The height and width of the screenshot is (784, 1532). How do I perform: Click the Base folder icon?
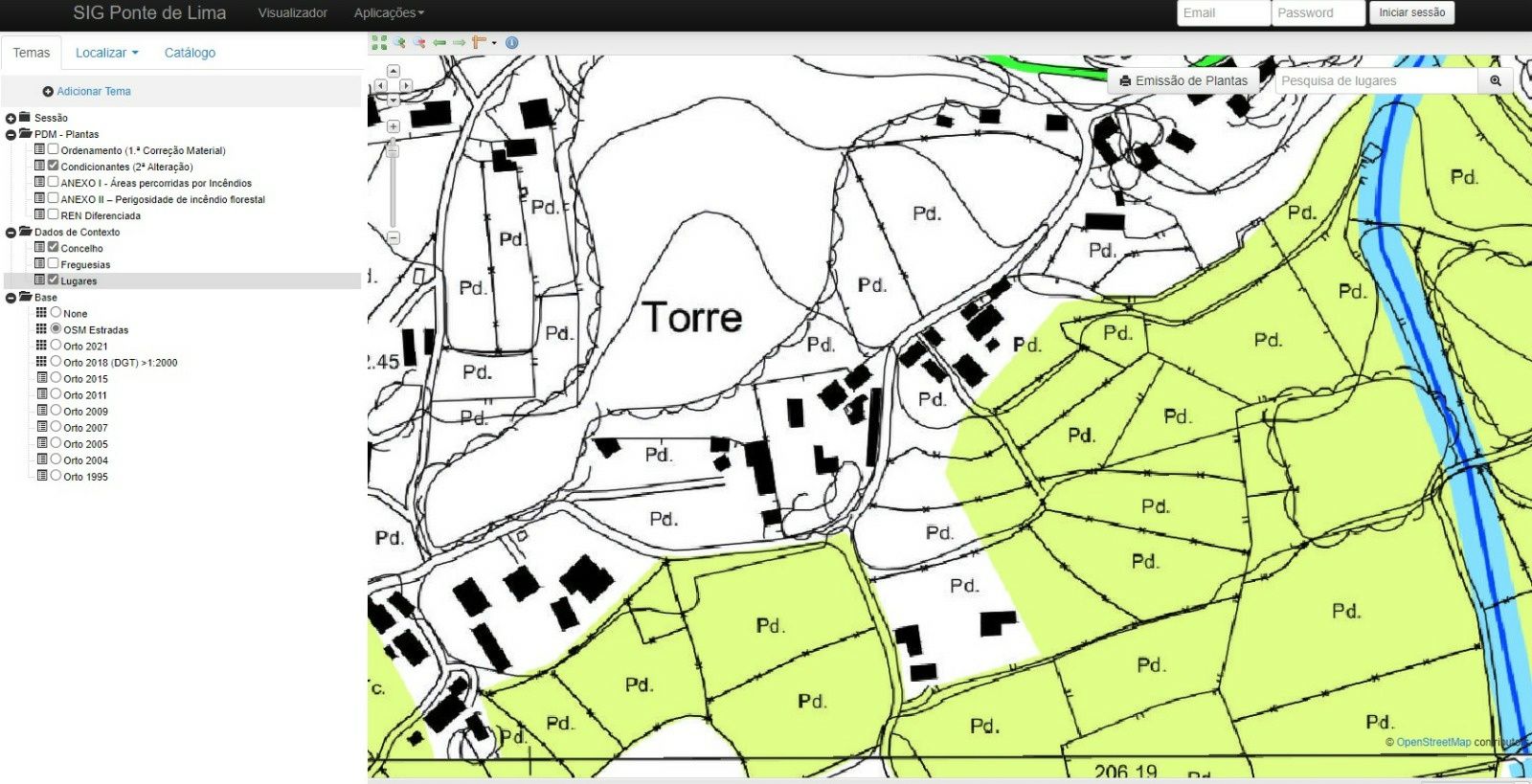click(x=26, y=296)
